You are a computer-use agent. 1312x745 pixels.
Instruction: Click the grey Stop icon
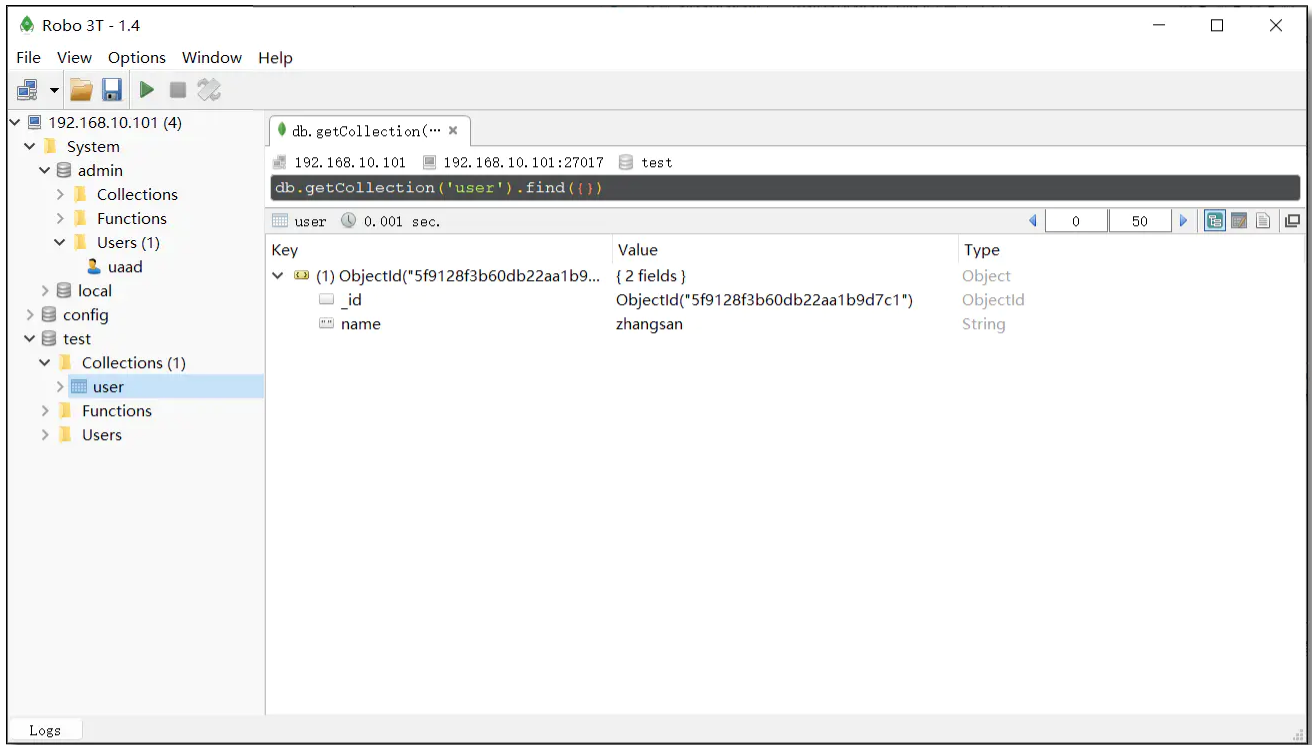pyautogui.click(x=178, y=90)
